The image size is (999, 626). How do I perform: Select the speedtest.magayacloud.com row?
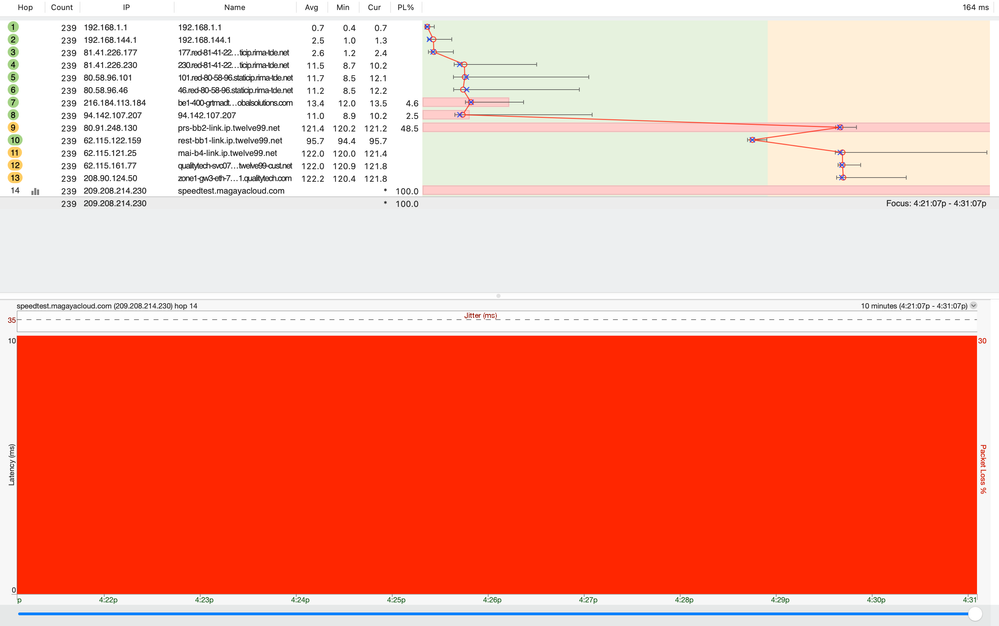[x=231, y=190]
